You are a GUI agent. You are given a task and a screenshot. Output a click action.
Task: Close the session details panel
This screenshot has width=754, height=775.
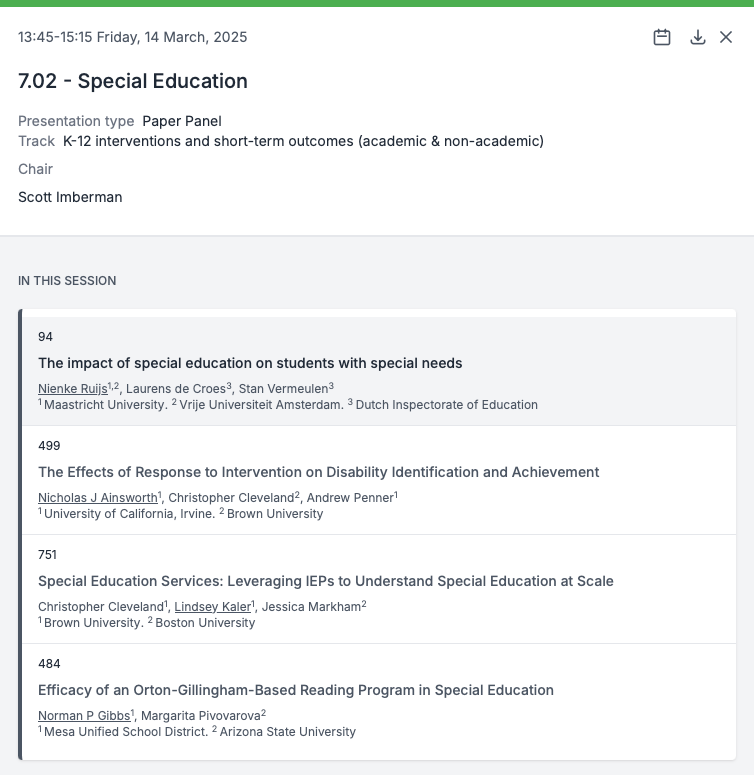pos(727,37)
